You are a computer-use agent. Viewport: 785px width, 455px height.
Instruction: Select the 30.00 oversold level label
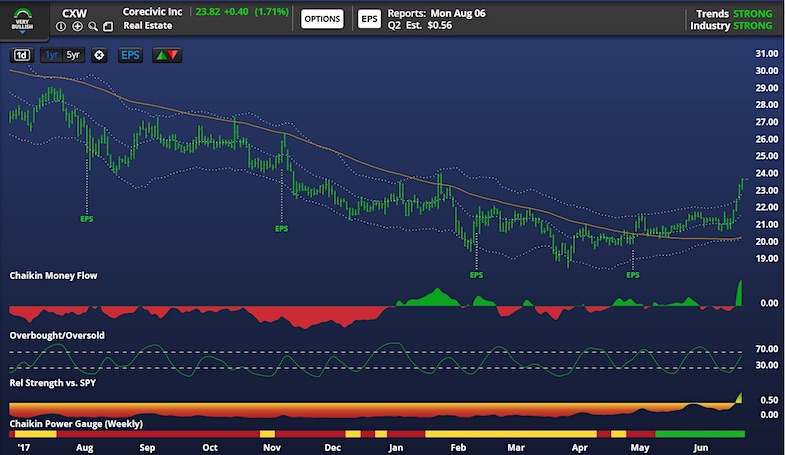(x=766, y=365)
